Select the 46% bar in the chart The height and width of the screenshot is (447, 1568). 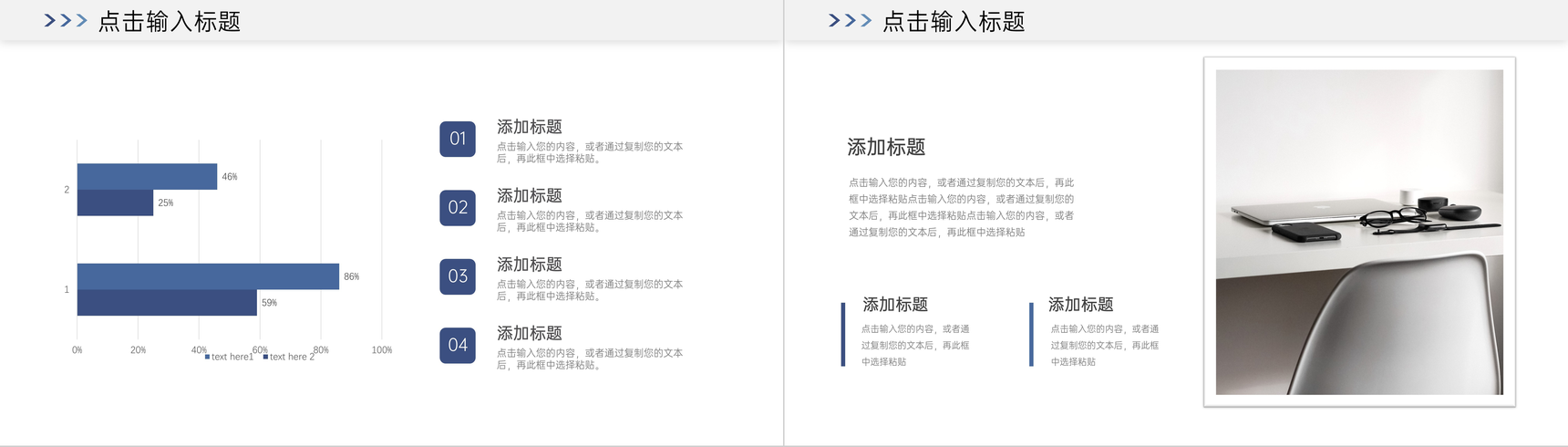147,176
